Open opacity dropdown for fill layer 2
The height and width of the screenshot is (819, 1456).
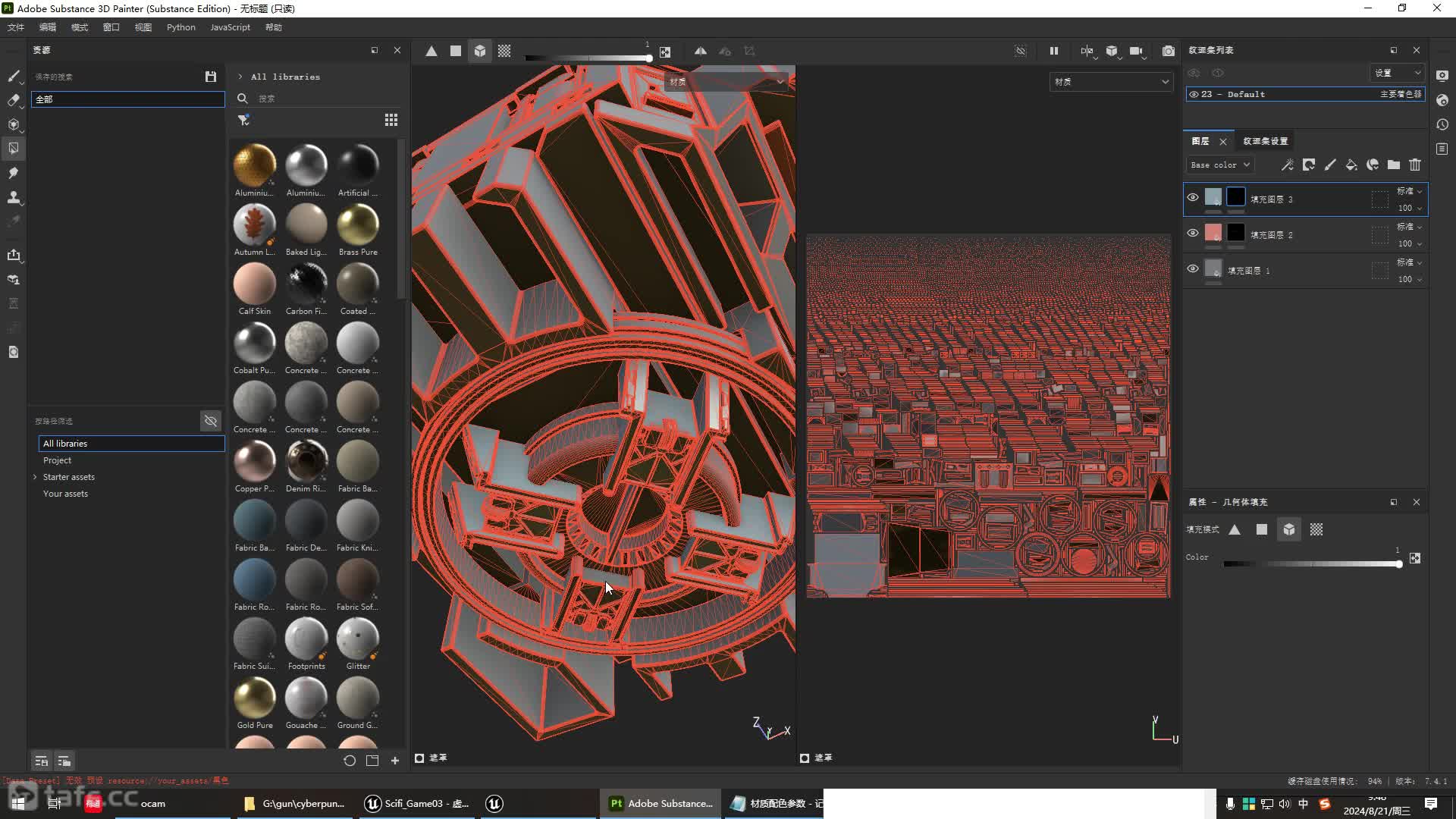point(1410,243)
